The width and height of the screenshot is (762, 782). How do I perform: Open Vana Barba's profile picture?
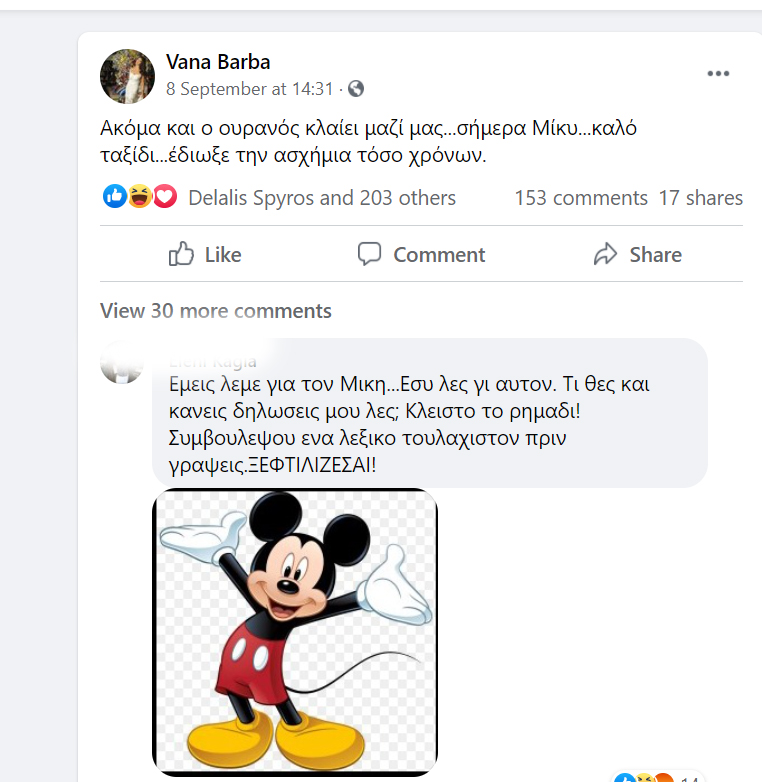(x=128, y=76)
